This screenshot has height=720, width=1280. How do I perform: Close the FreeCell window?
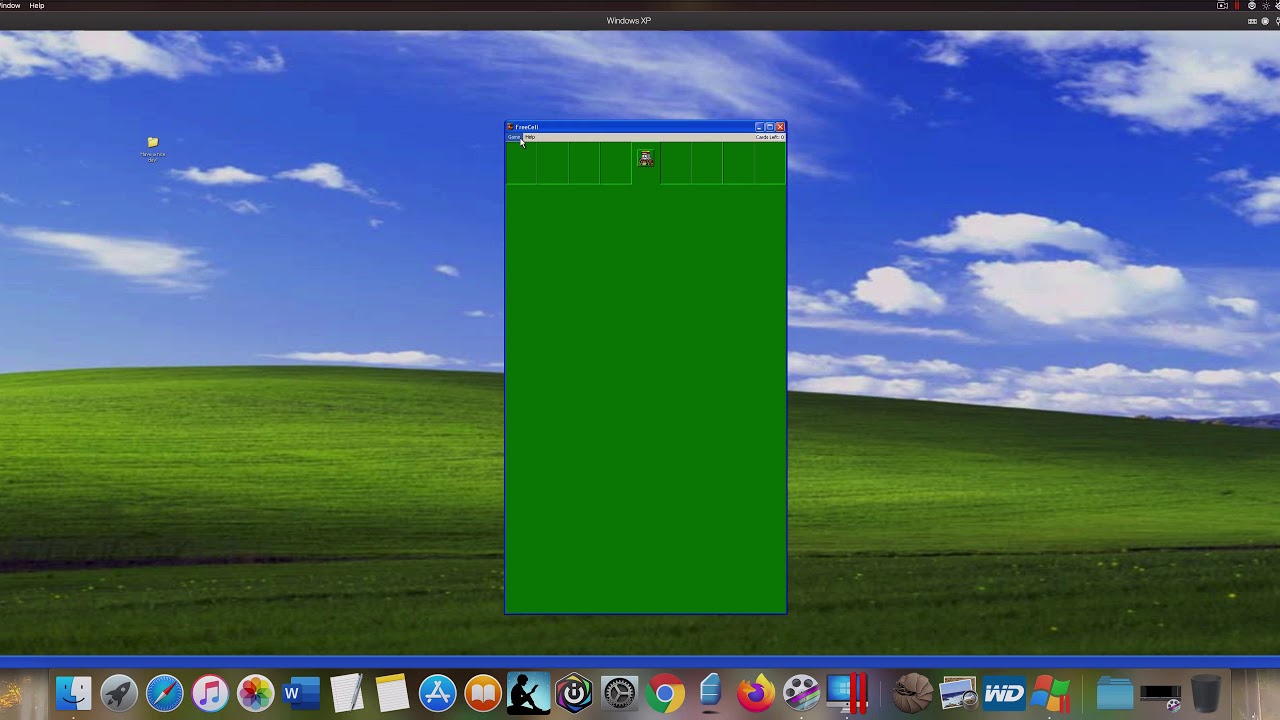click(780, 127)
